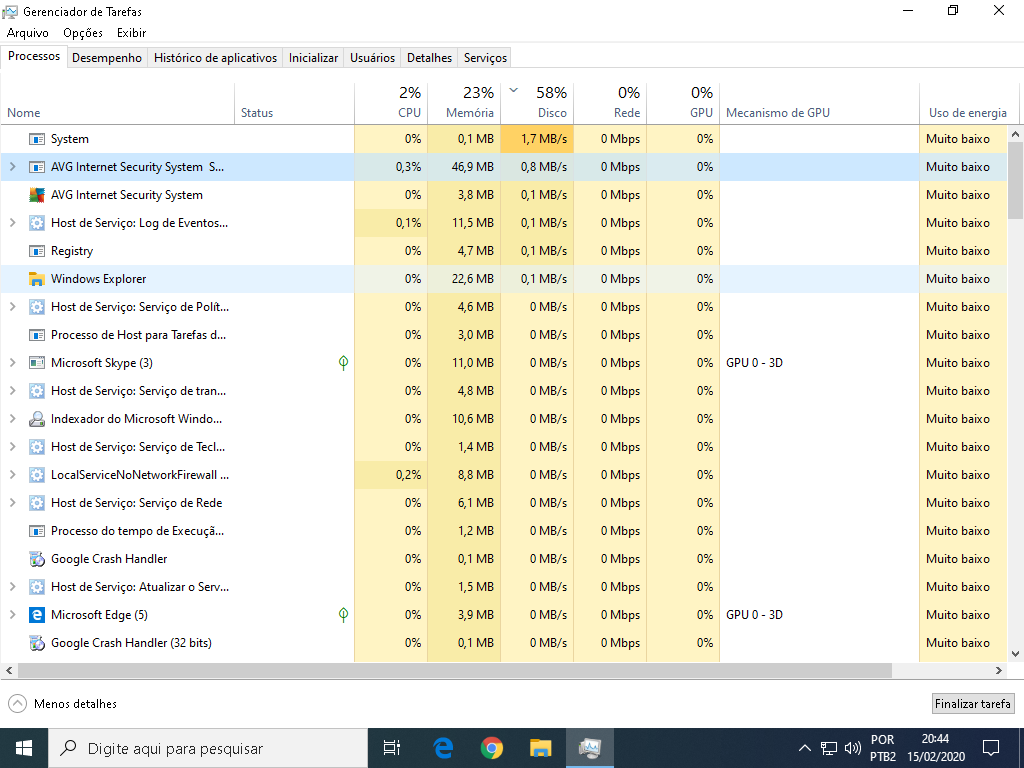Open the clock showing 20:44
Viewport: 1024px width, 768px height.
935,748
